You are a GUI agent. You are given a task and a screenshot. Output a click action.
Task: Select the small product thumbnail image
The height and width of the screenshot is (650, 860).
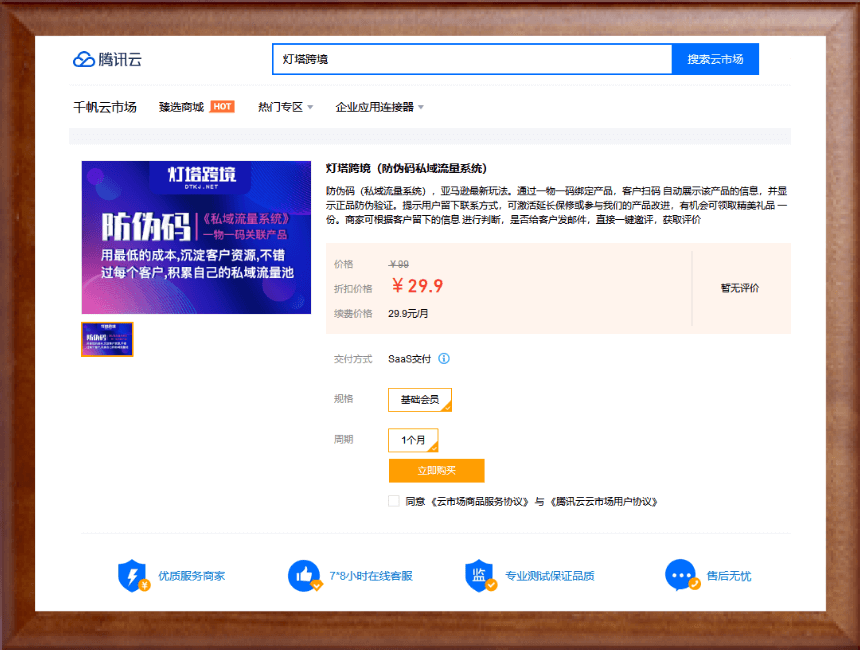click(x=107, y=339)
